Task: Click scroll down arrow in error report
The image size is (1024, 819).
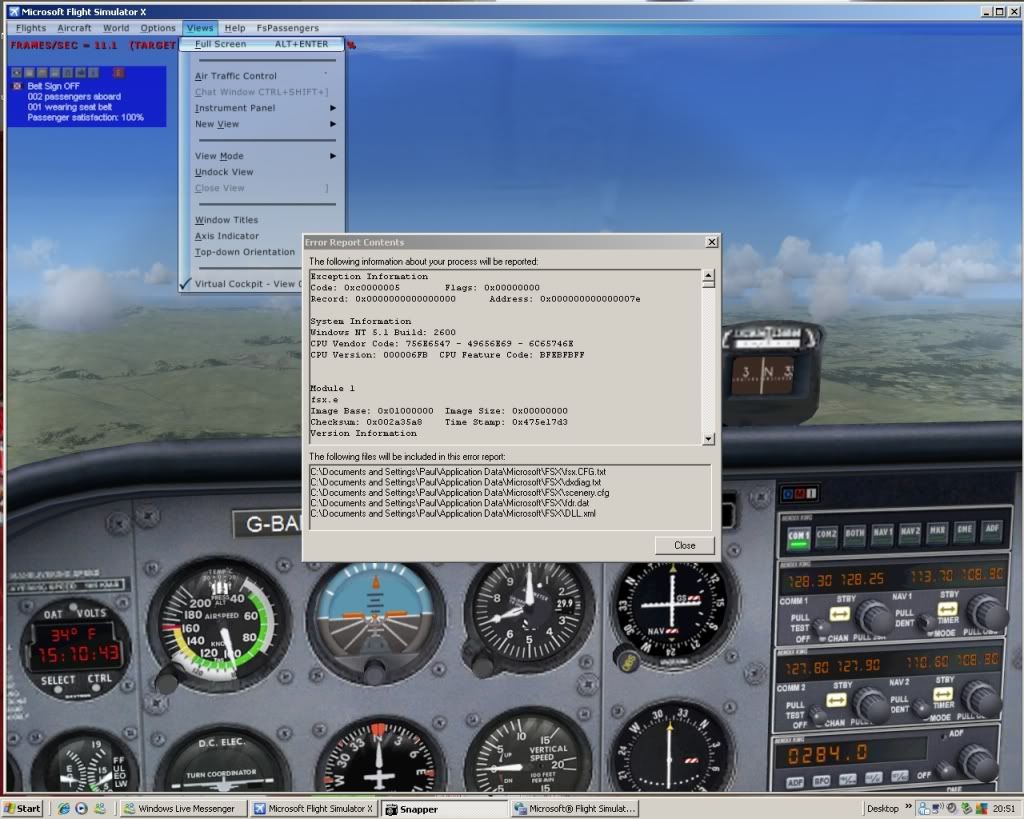Action: (x=708, y=439)
